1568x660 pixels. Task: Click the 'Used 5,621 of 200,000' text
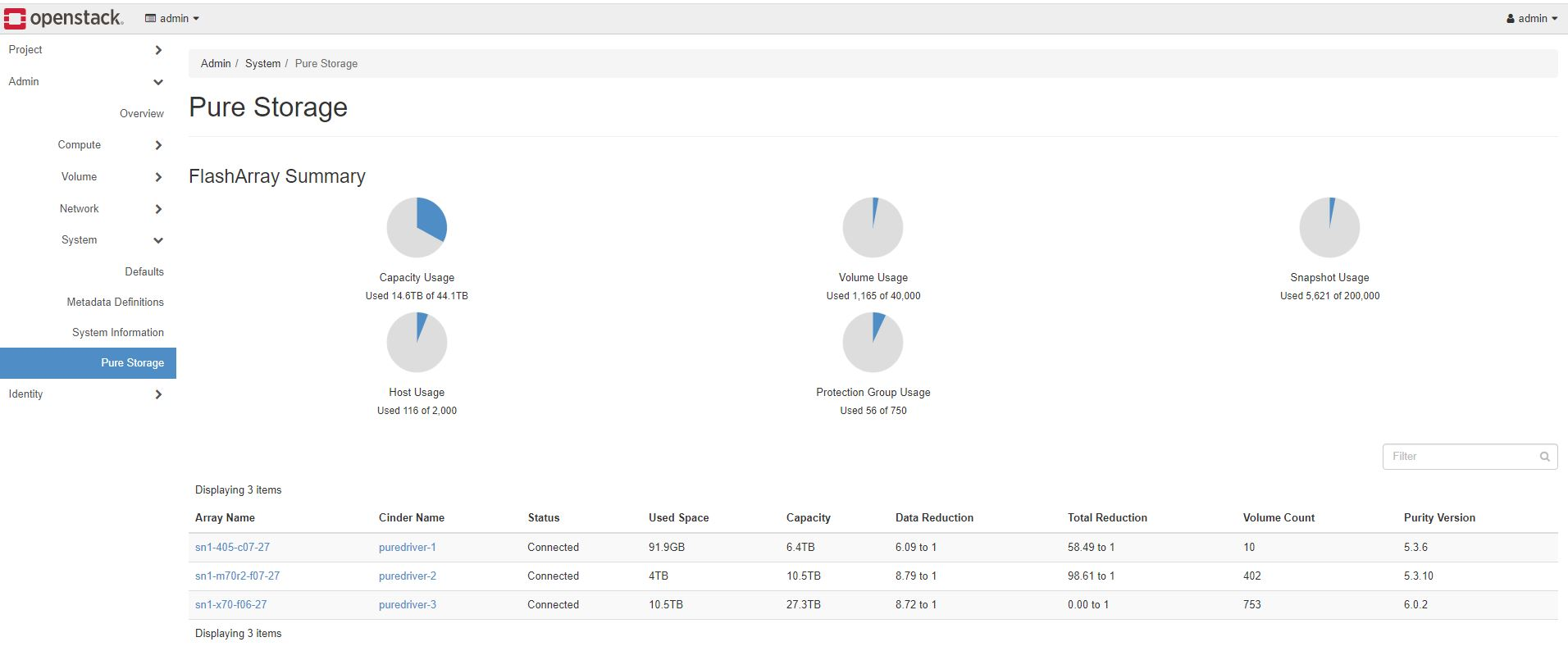point(1329,296)
